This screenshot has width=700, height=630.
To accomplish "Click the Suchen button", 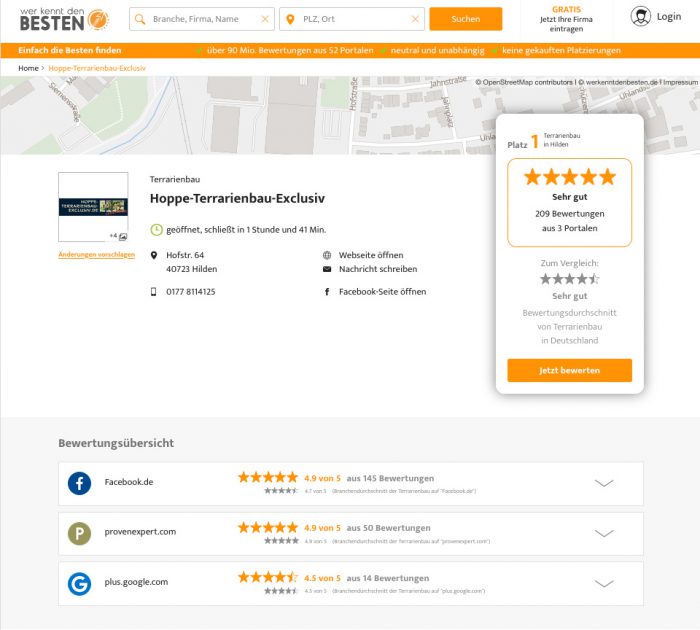I will pyautogui.click(x=466, y=19).
